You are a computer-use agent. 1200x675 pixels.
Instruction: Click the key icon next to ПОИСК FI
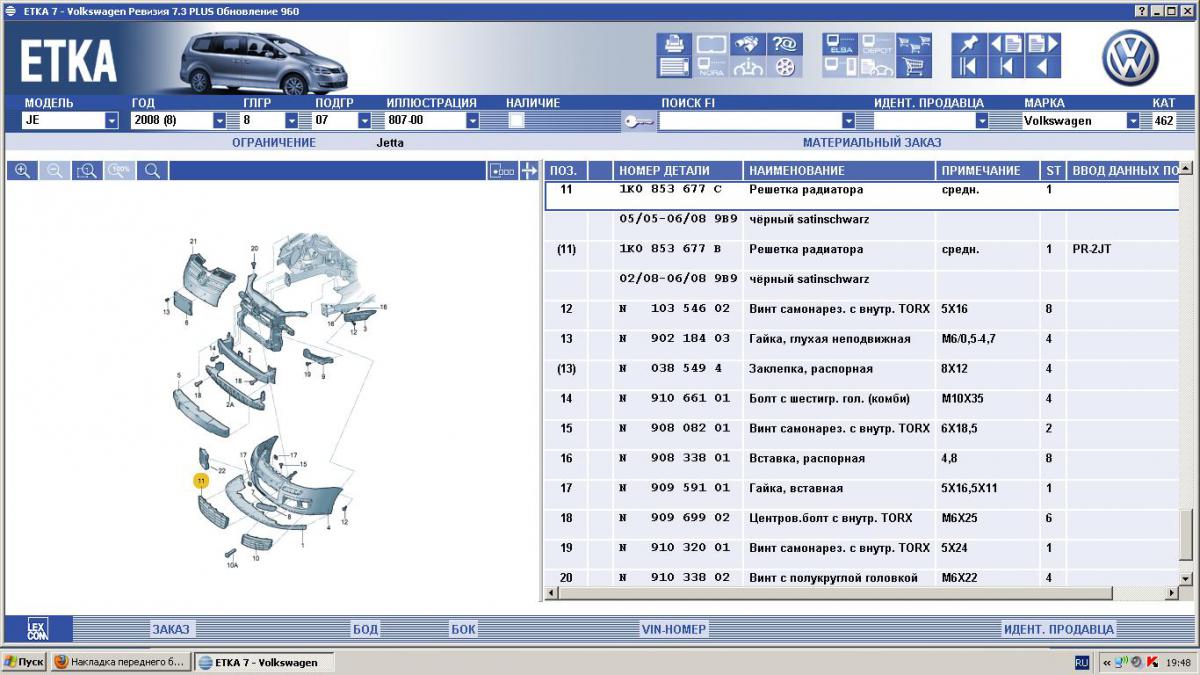point(638,121)
